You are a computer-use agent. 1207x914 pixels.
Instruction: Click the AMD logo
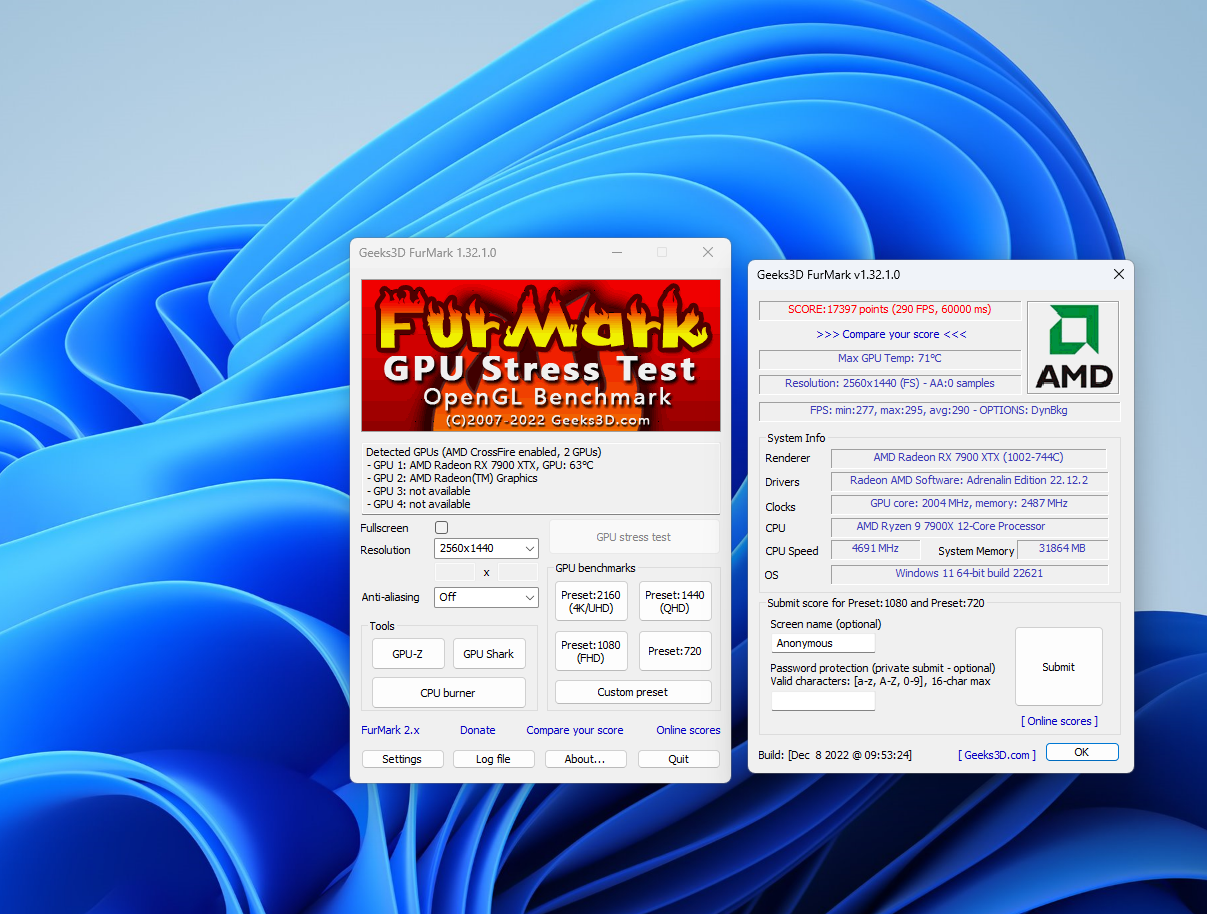[1072, 347]
